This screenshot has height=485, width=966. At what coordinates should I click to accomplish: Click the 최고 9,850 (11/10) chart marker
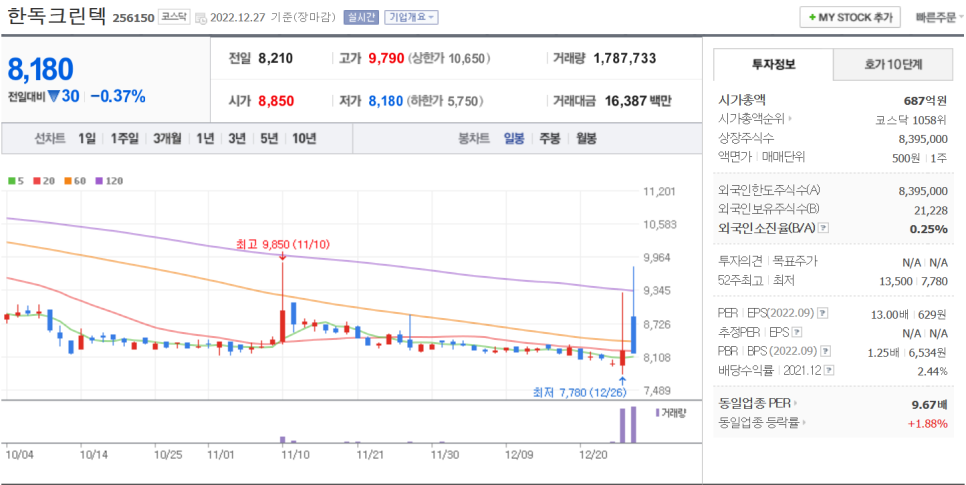point(283,245)
